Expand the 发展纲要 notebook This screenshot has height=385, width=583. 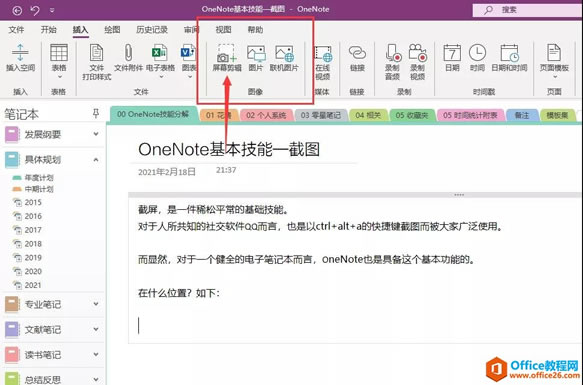point(96,134)
